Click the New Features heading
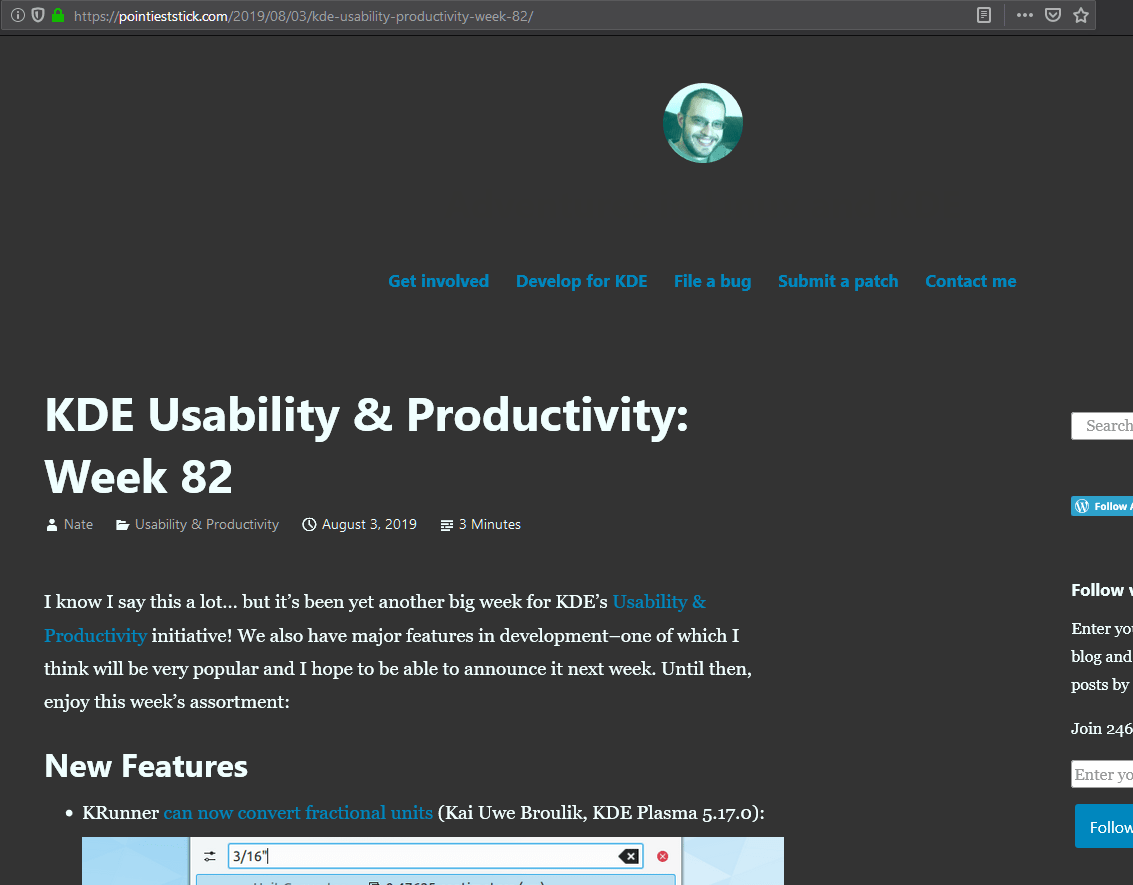This screenshot has width=1133, height=885. pyautogui.click(x=146, y=767)
